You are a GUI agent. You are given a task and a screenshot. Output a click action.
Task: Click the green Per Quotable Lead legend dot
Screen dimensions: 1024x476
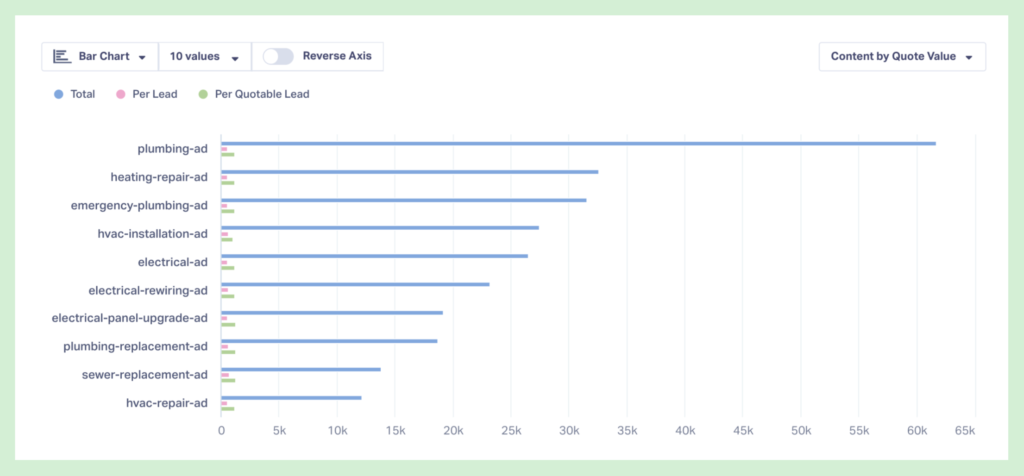203,94
